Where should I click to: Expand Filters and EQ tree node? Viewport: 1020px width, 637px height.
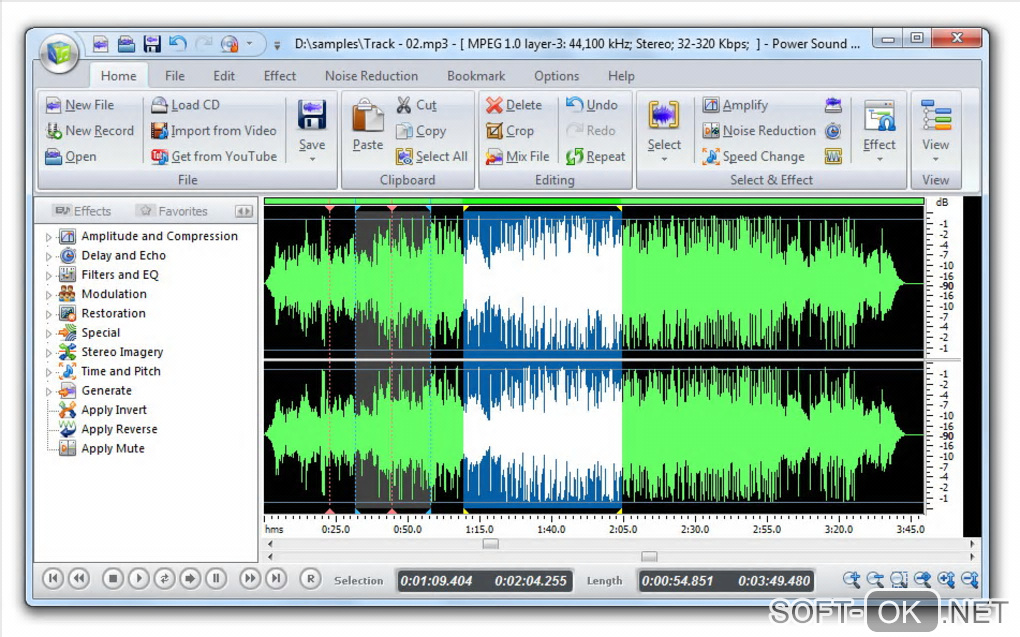[x=48, y=275]
